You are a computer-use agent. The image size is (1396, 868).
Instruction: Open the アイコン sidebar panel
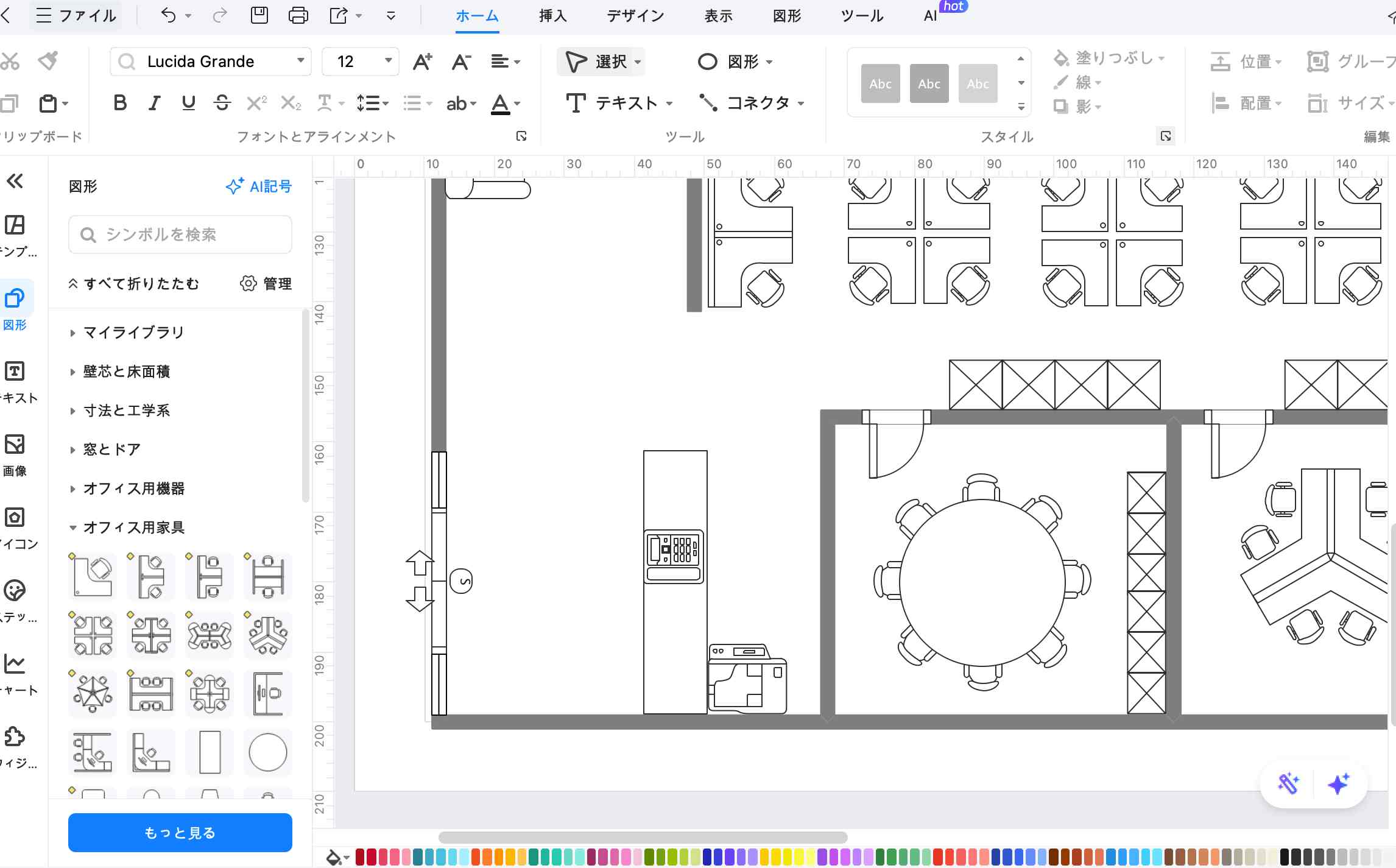(16, 528)
